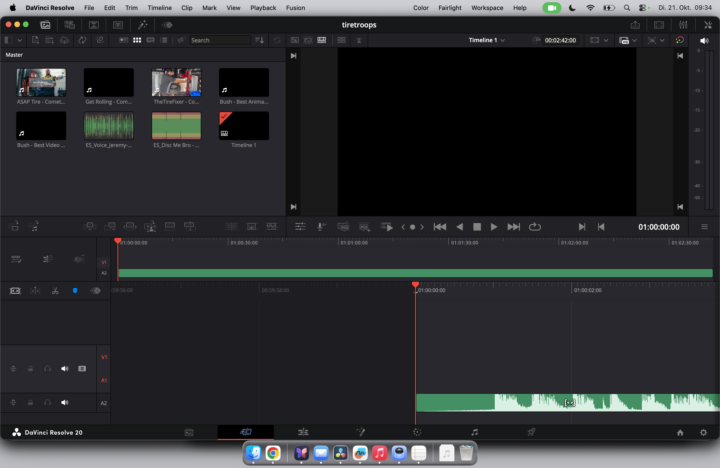Jump to the last frame
The width and height of the screenshot is (720, 468).
(513, 227)
